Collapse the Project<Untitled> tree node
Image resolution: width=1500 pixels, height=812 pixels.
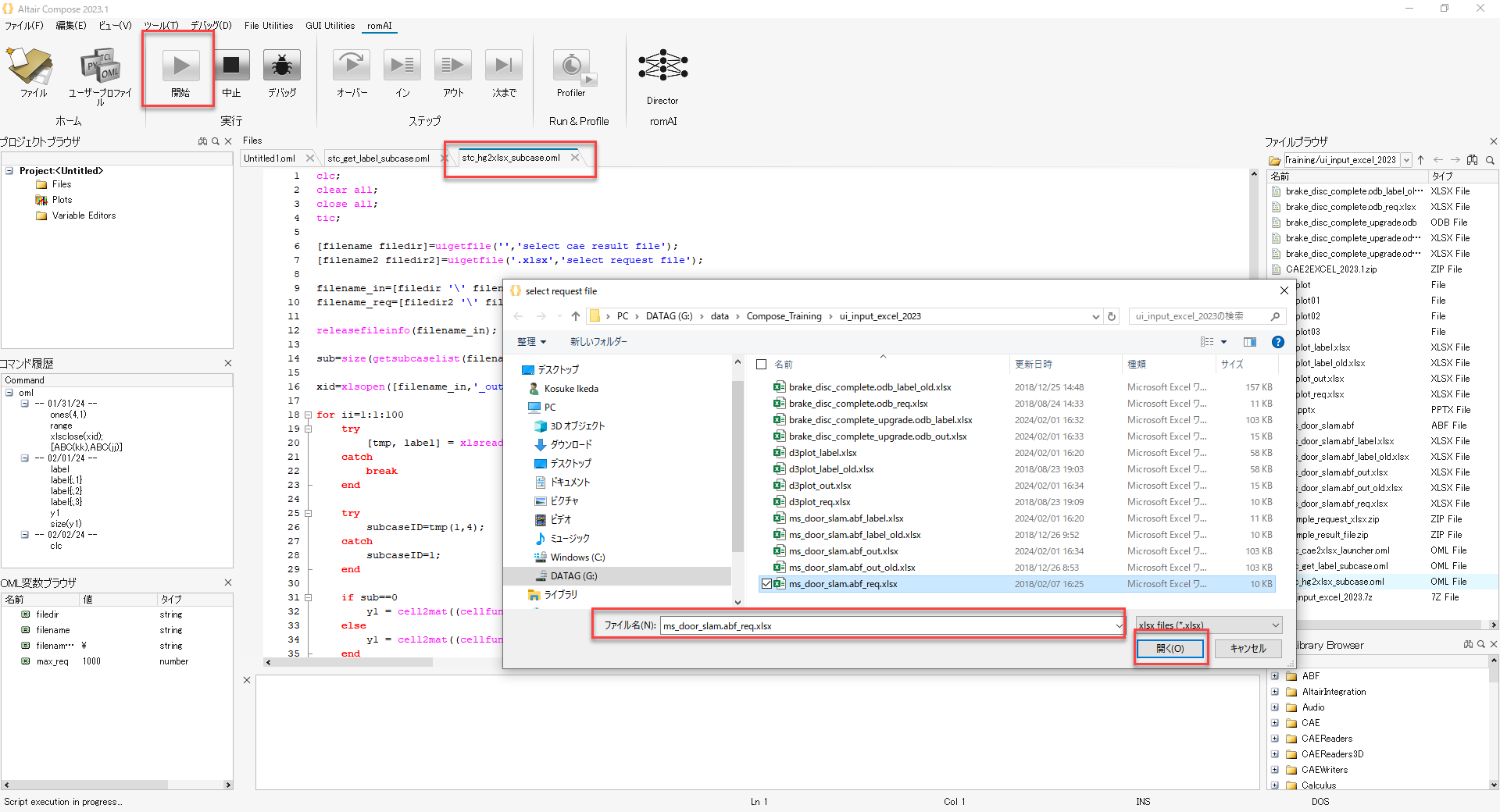[x=9, y=170]
